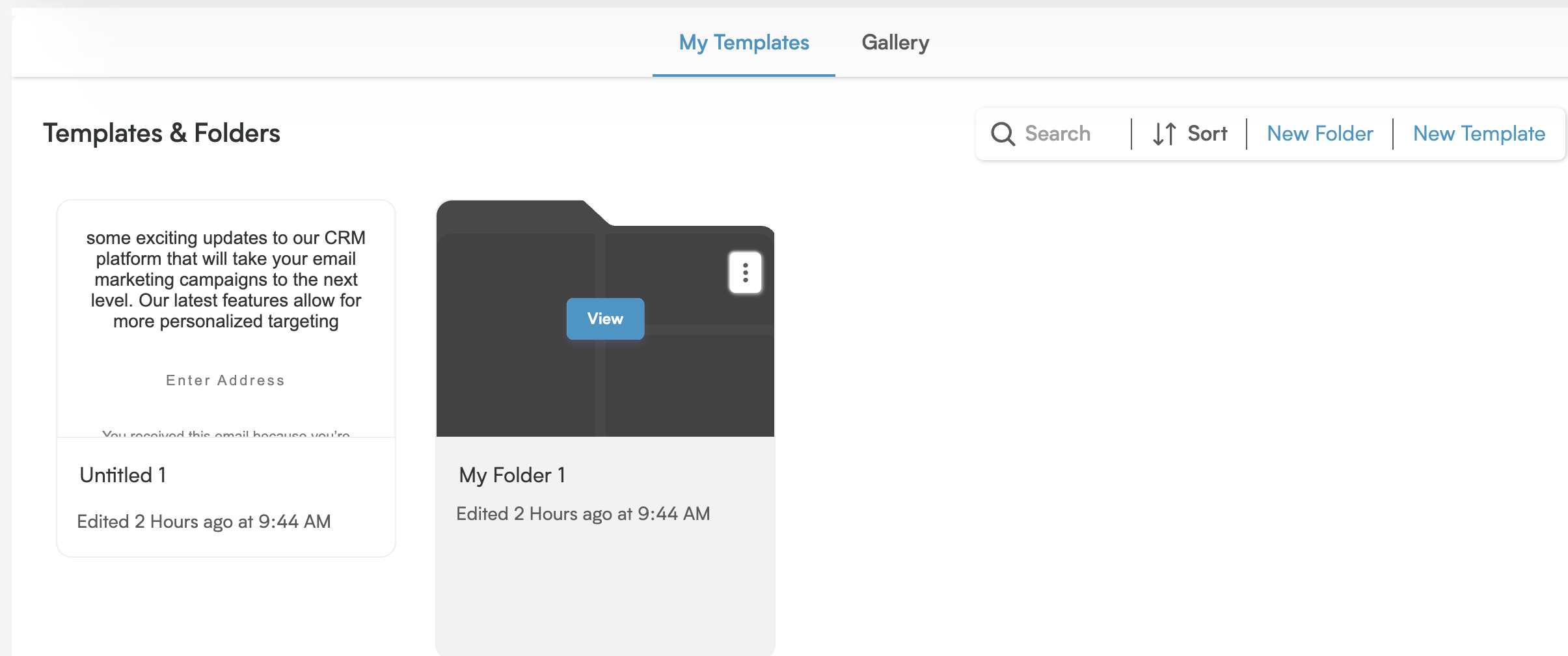Open the Untitled 1 template preview thumbnail
1568x656 pixels.
[x=226, y=319]
